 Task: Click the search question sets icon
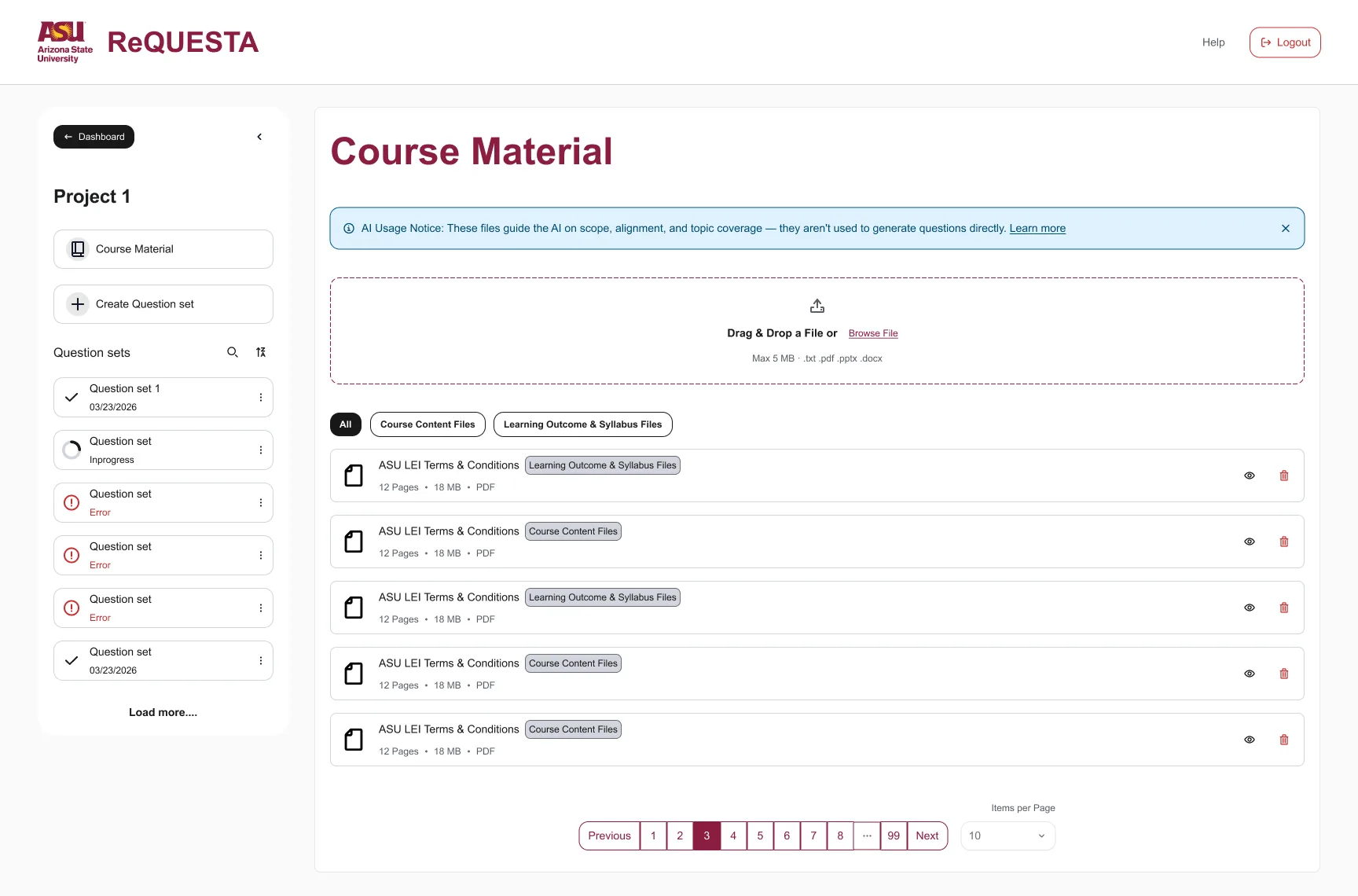click(233, 352)
